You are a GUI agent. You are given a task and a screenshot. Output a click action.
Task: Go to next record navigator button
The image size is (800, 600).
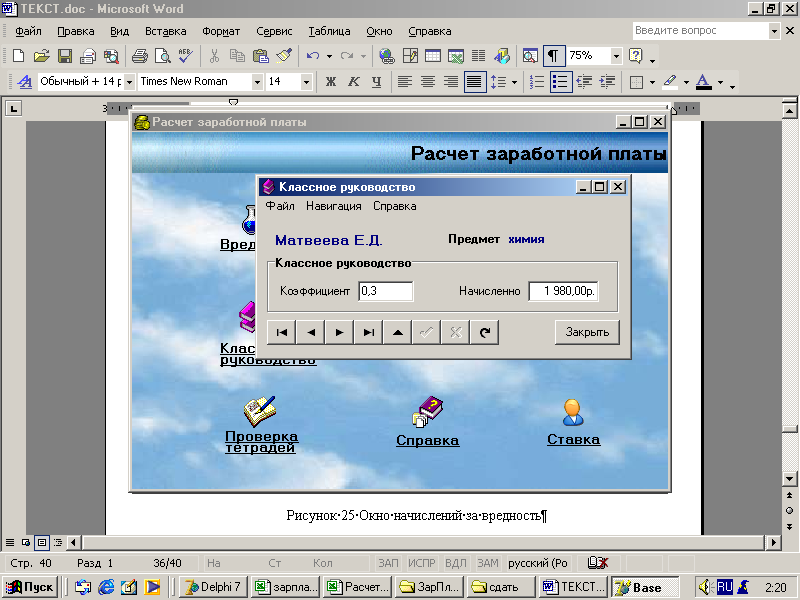(339, 332)
